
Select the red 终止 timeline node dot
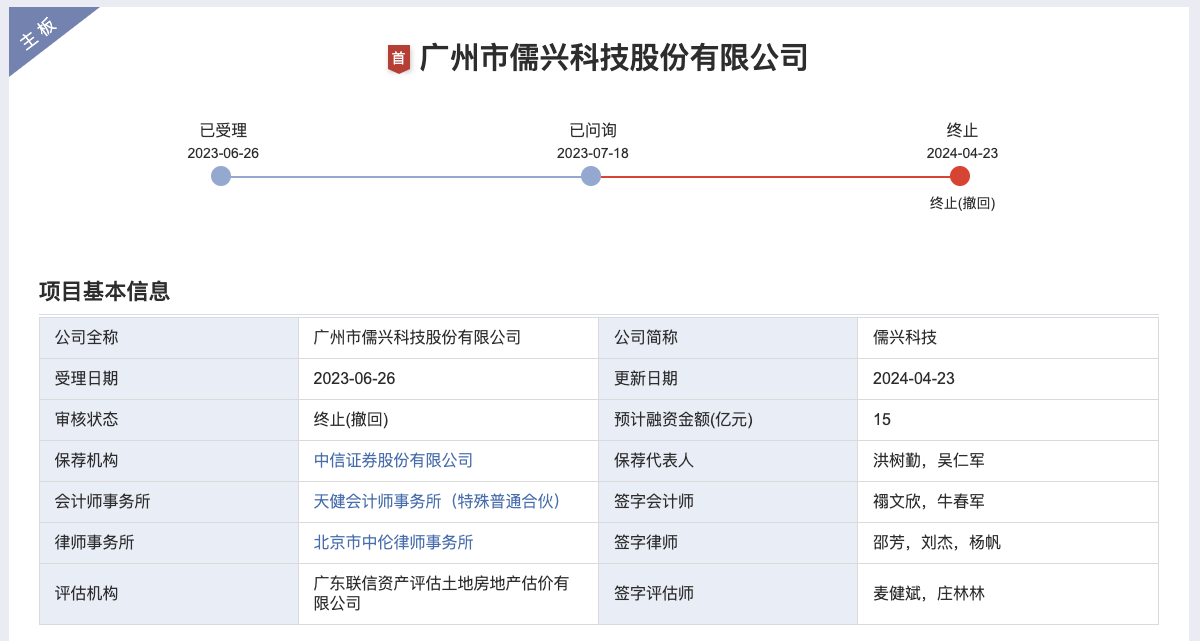click(960, 176)
